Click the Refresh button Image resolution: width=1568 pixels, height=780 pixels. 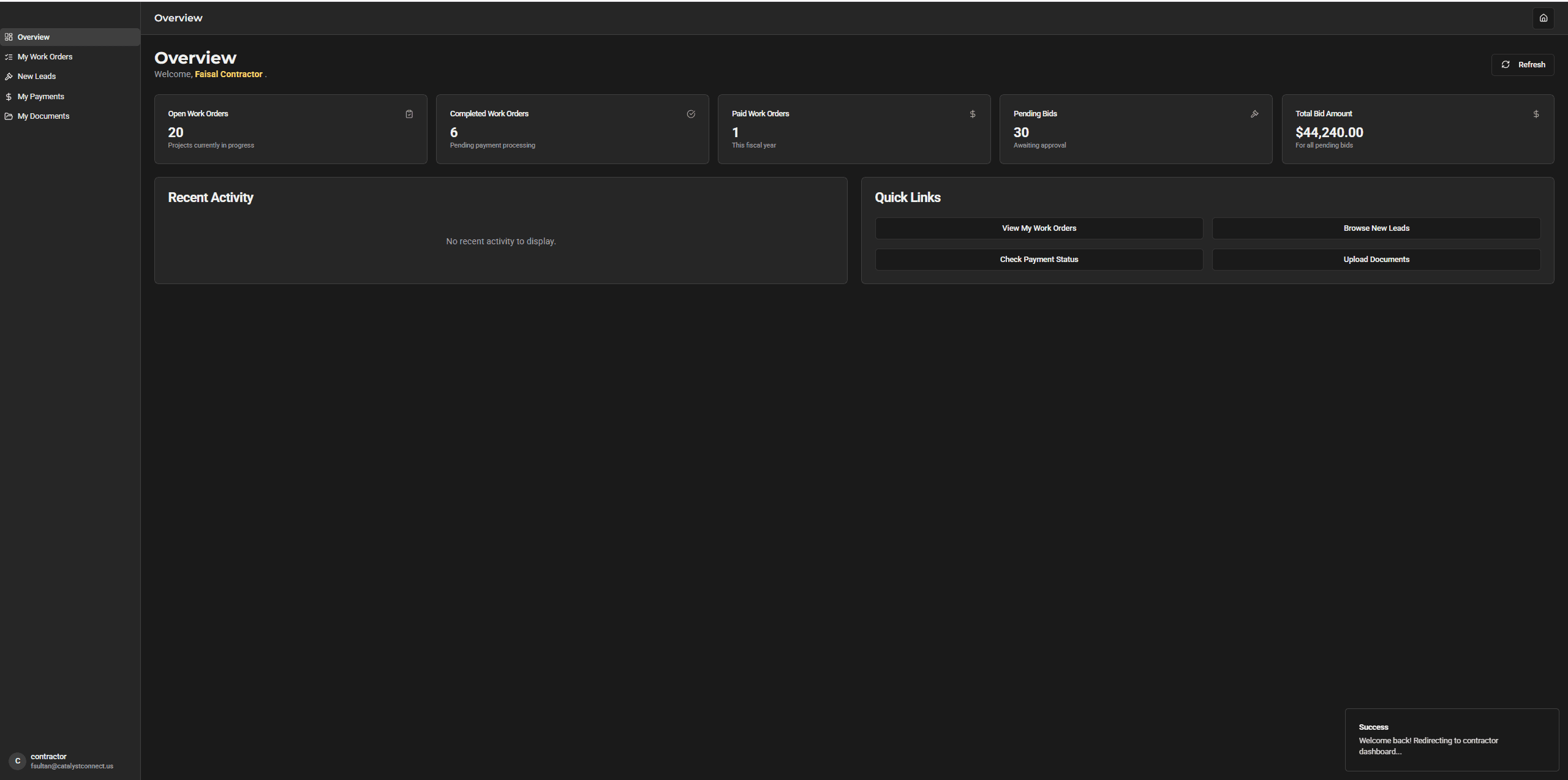[1523, 64]
